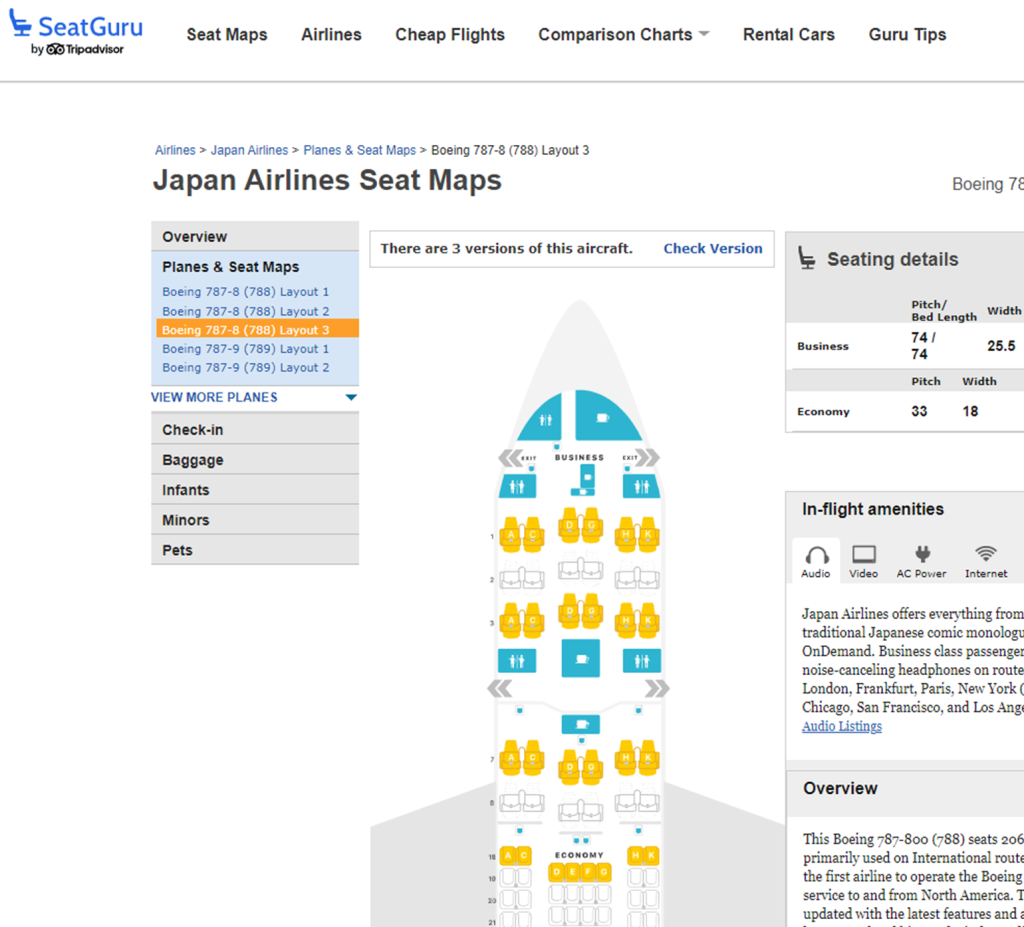Select the Audio amenities headphones tab
Image resolution: width=1024 pixels, height=927 pixels.
(816, 561)
